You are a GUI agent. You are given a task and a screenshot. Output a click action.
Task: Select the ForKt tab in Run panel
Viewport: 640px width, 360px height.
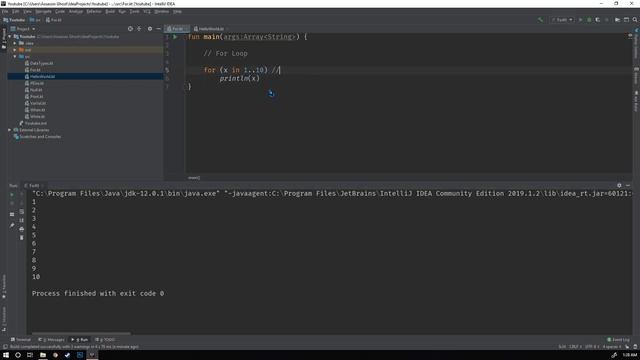34,185
